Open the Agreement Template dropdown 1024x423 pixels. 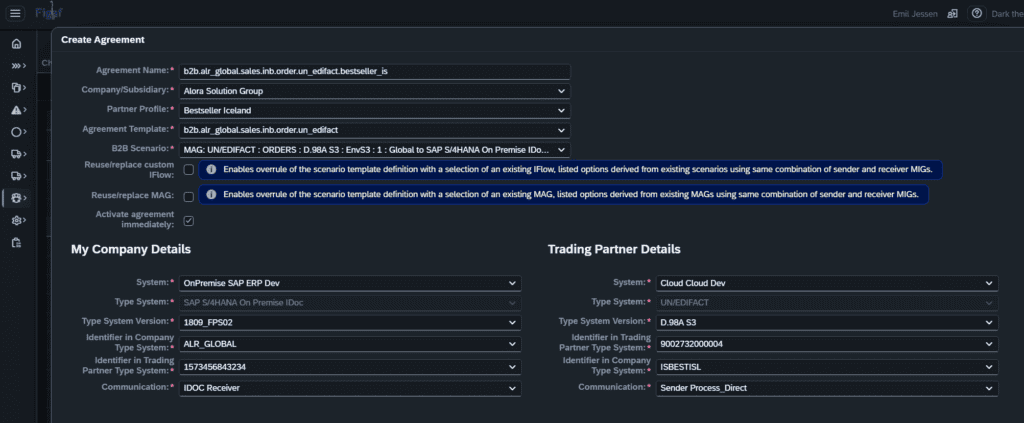click(374, 131)
